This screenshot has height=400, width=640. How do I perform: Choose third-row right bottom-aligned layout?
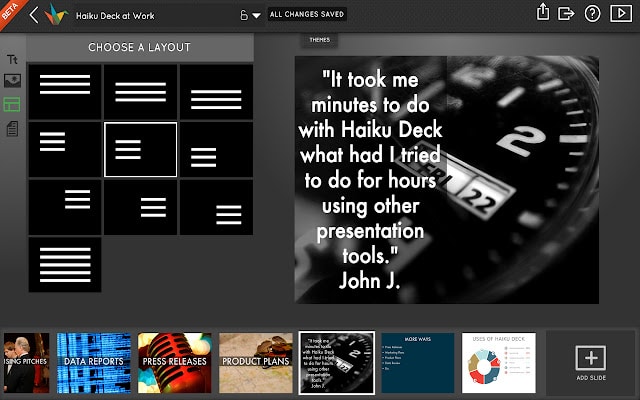pyautogui.click(x=216, y=207)
